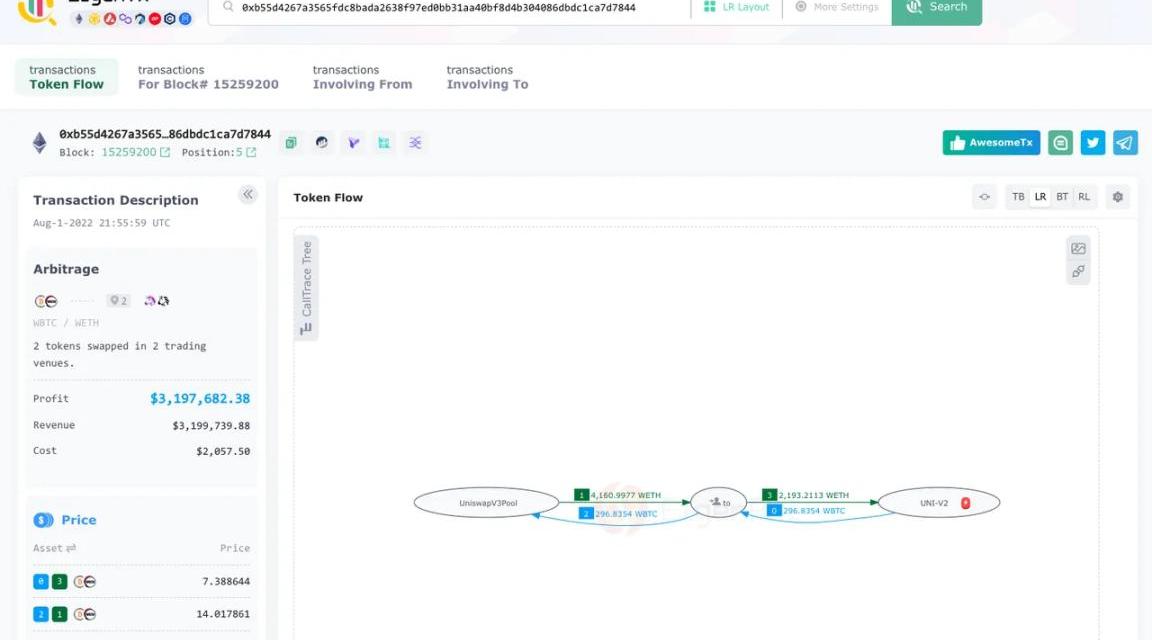Switch to transactions For Block# 15259200 tab
The image size is (1152, 640).
[x=208, y=77]
